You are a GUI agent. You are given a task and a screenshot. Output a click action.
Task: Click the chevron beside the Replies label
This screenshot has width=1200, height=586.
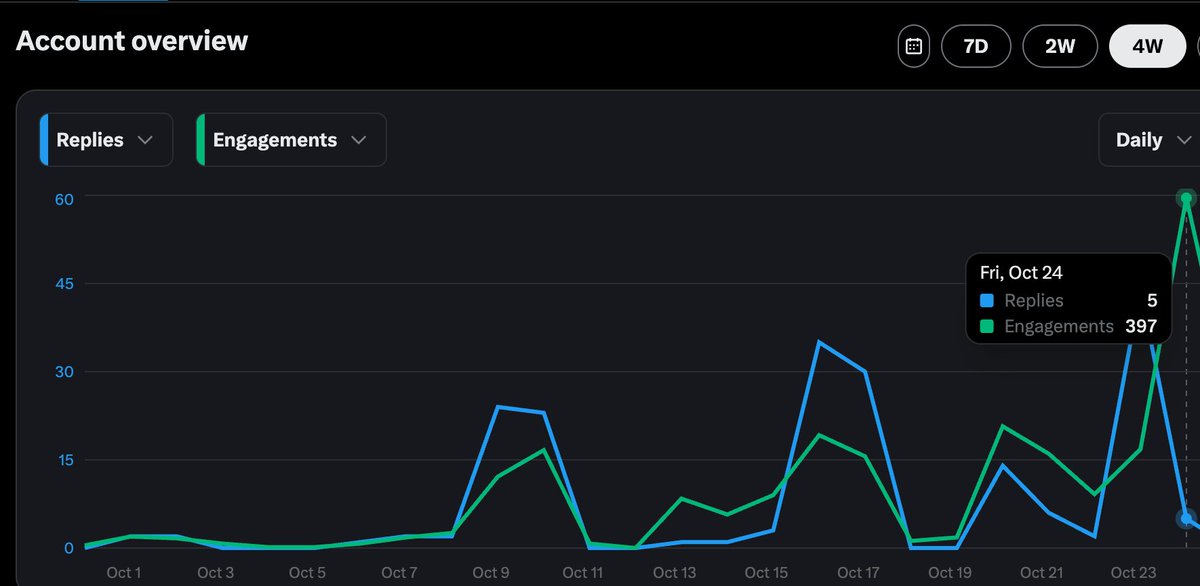146,140
